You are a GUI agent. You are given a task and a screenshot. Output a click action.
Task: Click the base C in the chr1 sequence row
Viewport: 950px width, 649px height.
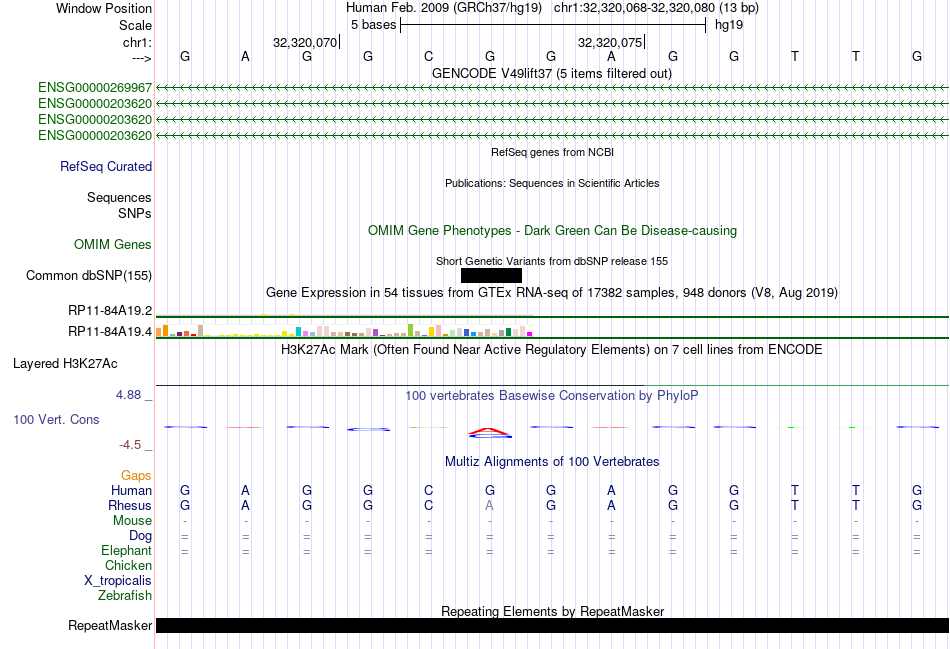click(428, 56)
